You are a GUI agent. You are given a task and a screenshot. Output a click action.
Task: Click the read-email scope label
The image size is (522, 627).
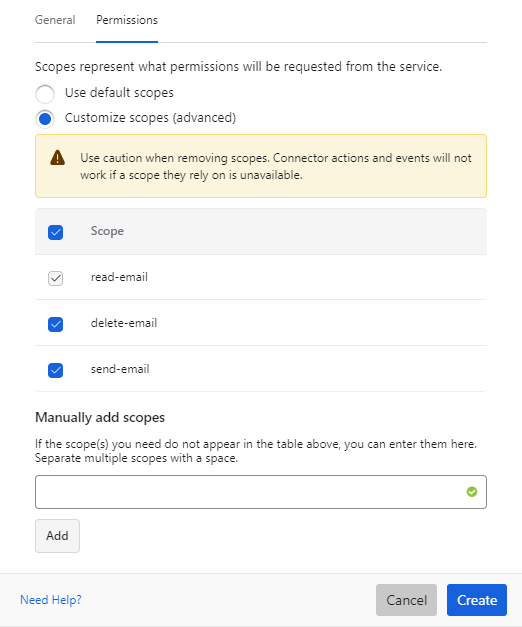[x=119, y=277]
